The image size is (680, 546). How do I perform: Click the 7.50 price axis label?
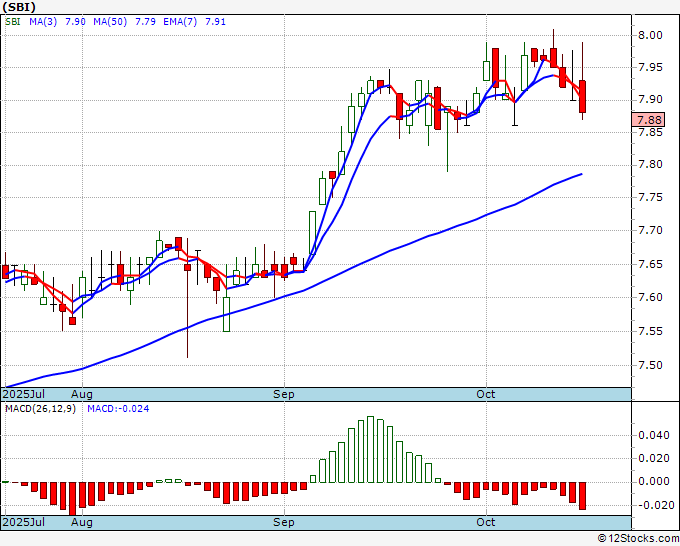coord(650,365)
